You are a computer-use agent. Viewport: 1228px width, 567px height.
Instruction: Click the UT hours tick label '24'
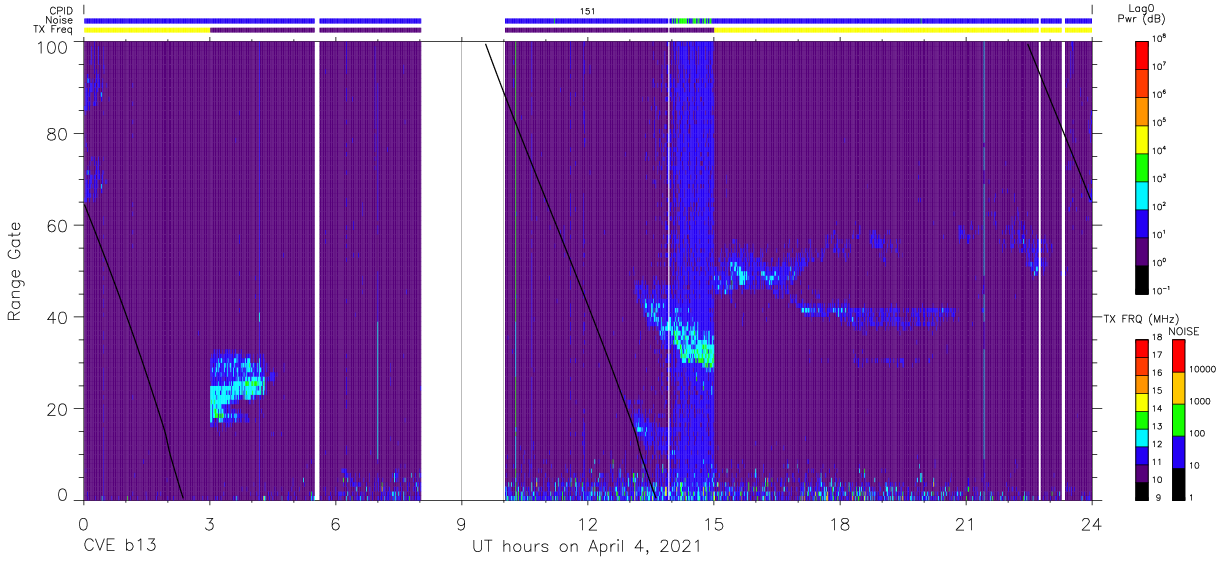1091,523
